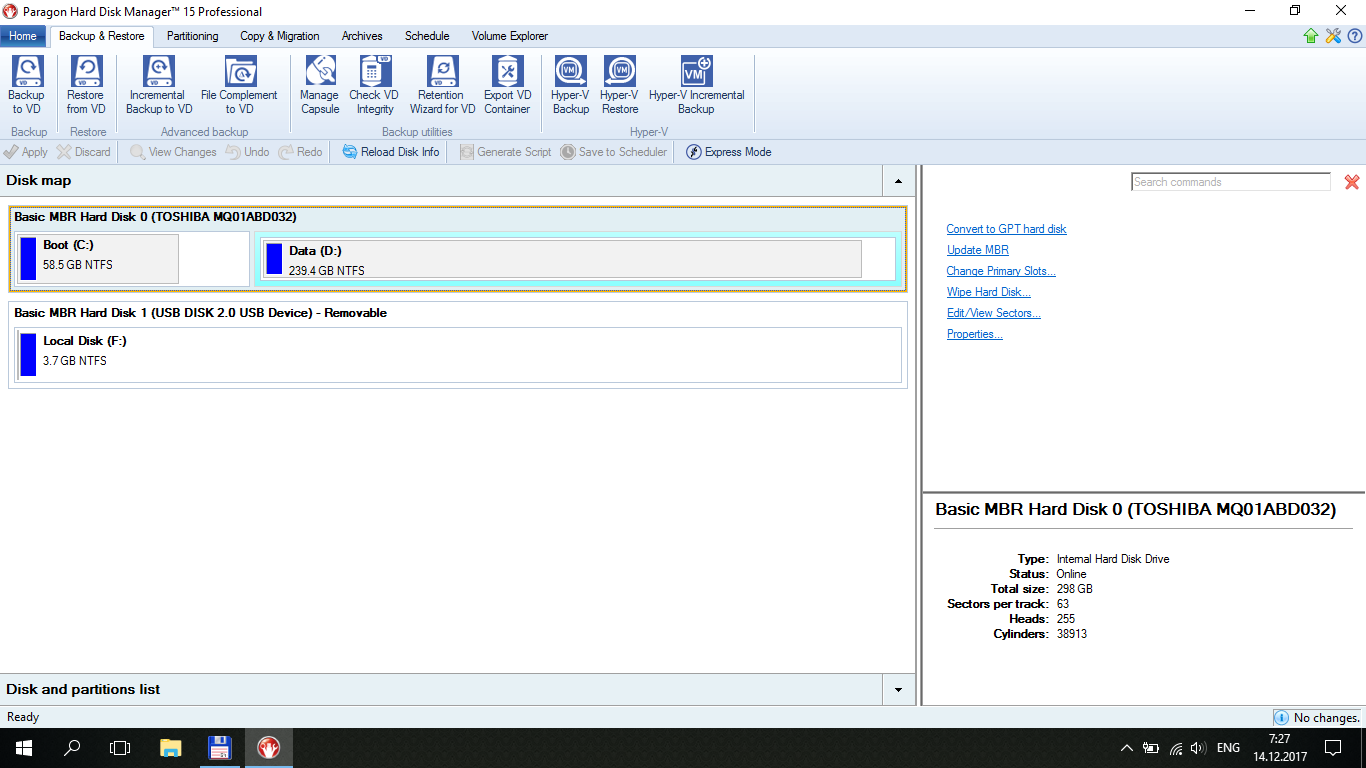
Task: Open the clock showing 7:27
Action: [1279, 748]
